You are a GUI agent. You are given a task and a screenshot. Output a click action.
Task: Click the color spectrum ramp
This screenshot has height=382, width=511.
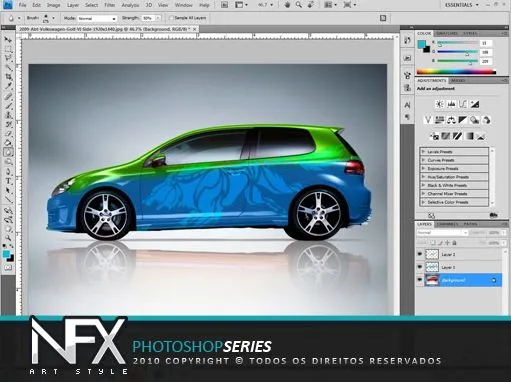(x=456, y=71)
